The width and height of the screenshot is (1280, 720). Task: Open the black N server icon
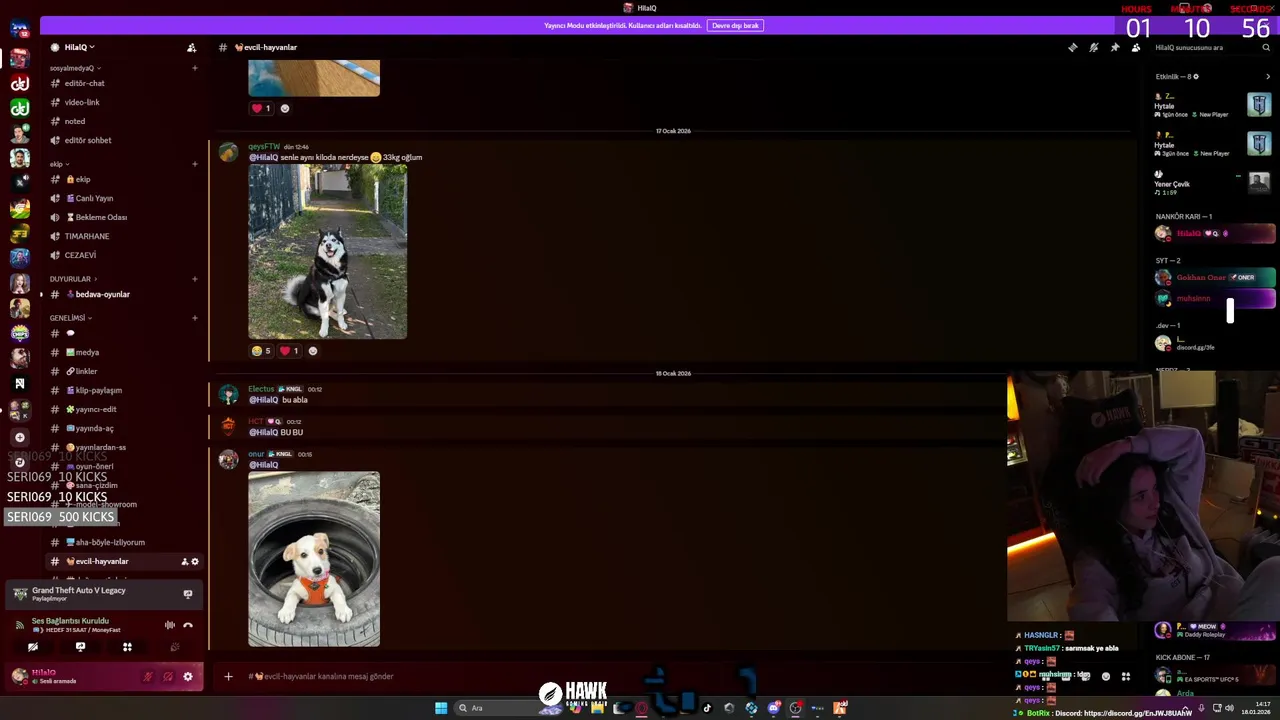point(19,383)
